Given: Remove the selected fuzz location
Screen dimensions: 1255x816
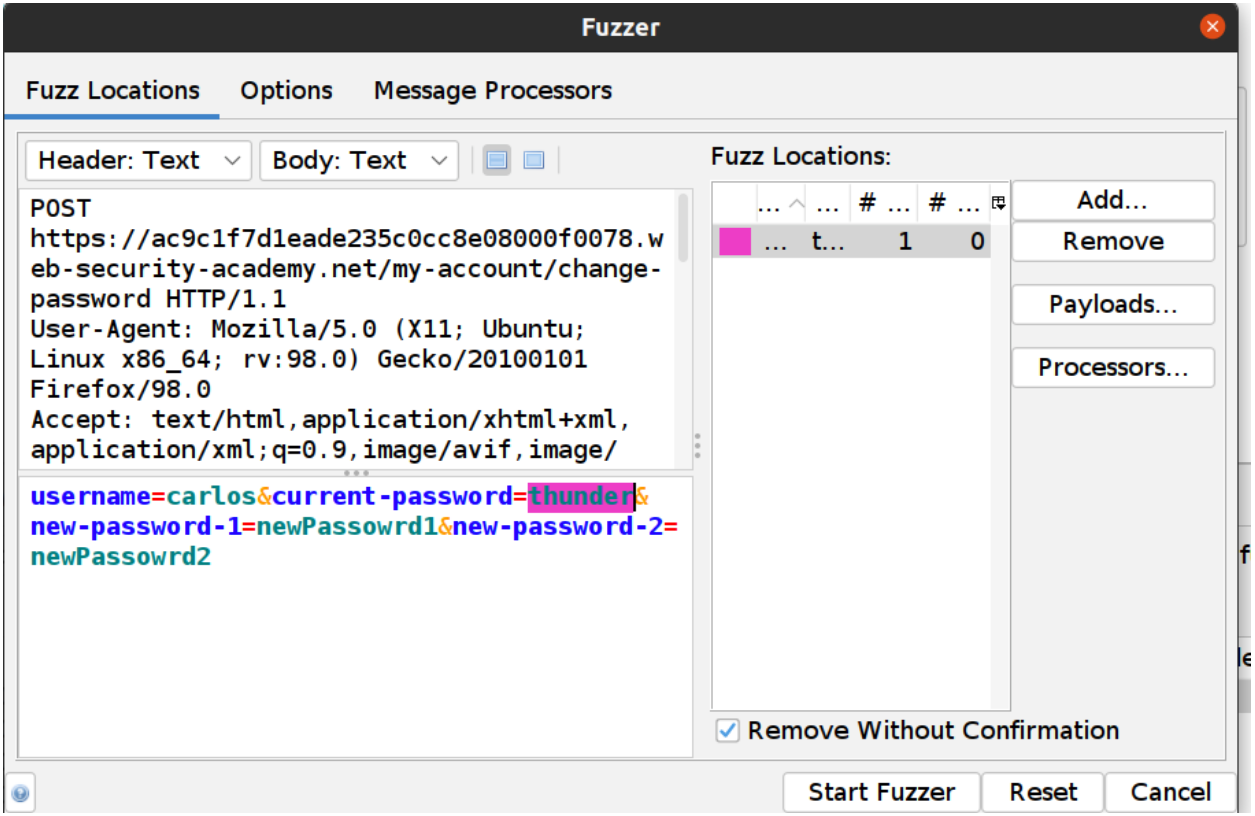Looking at the screenshot, I should (1112, 241).
